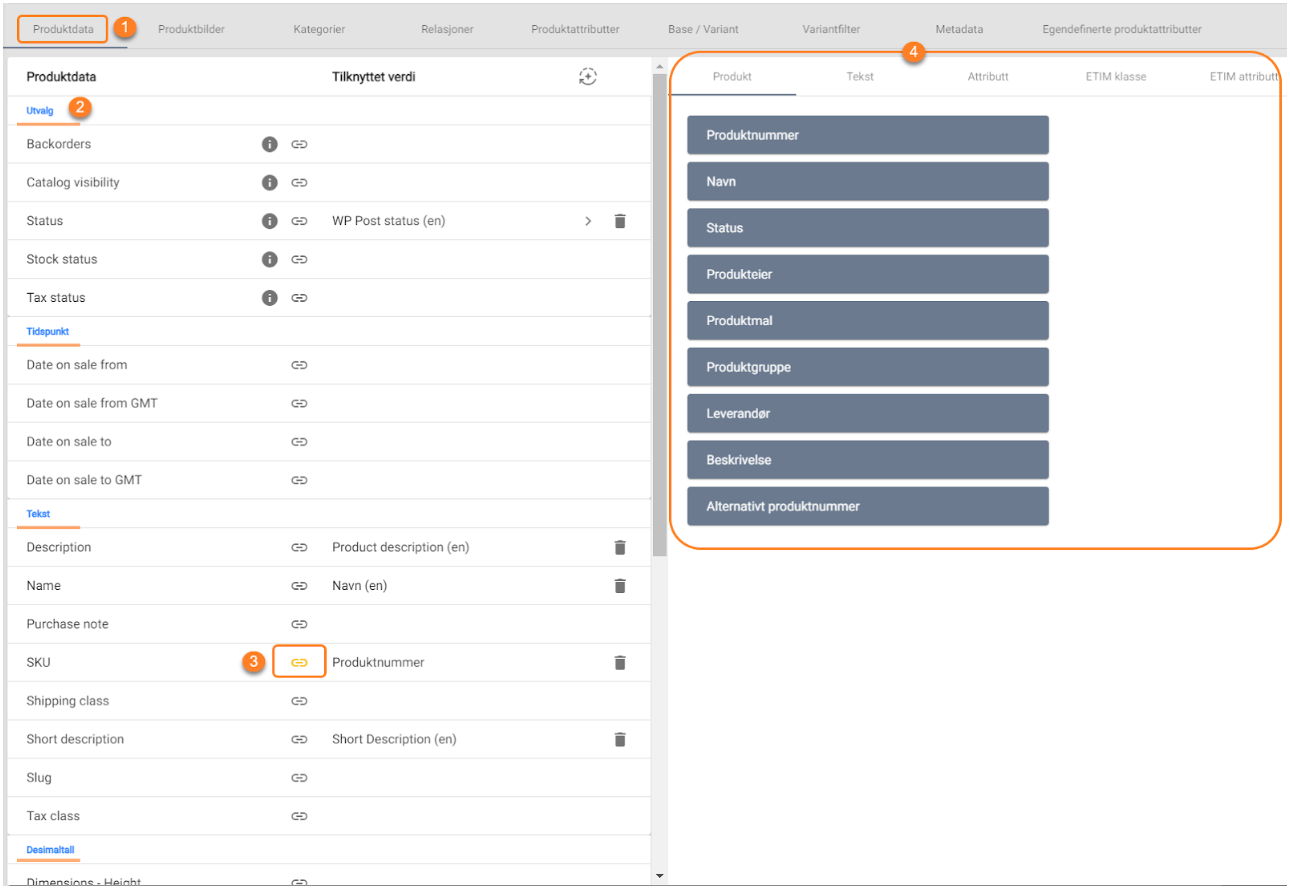
Task: Click the scrollbar down arrow of the list
Action: click(658, 876)
